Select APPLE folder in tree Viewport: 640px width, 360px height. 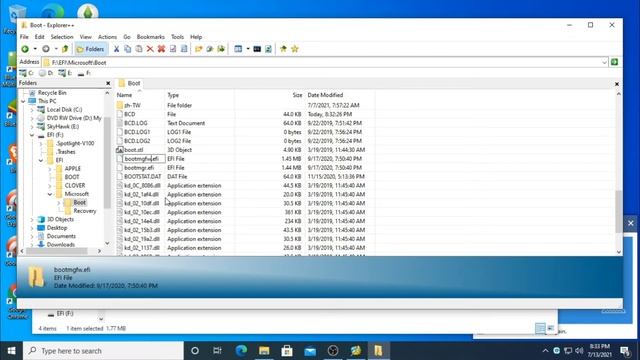pos(73,169)
